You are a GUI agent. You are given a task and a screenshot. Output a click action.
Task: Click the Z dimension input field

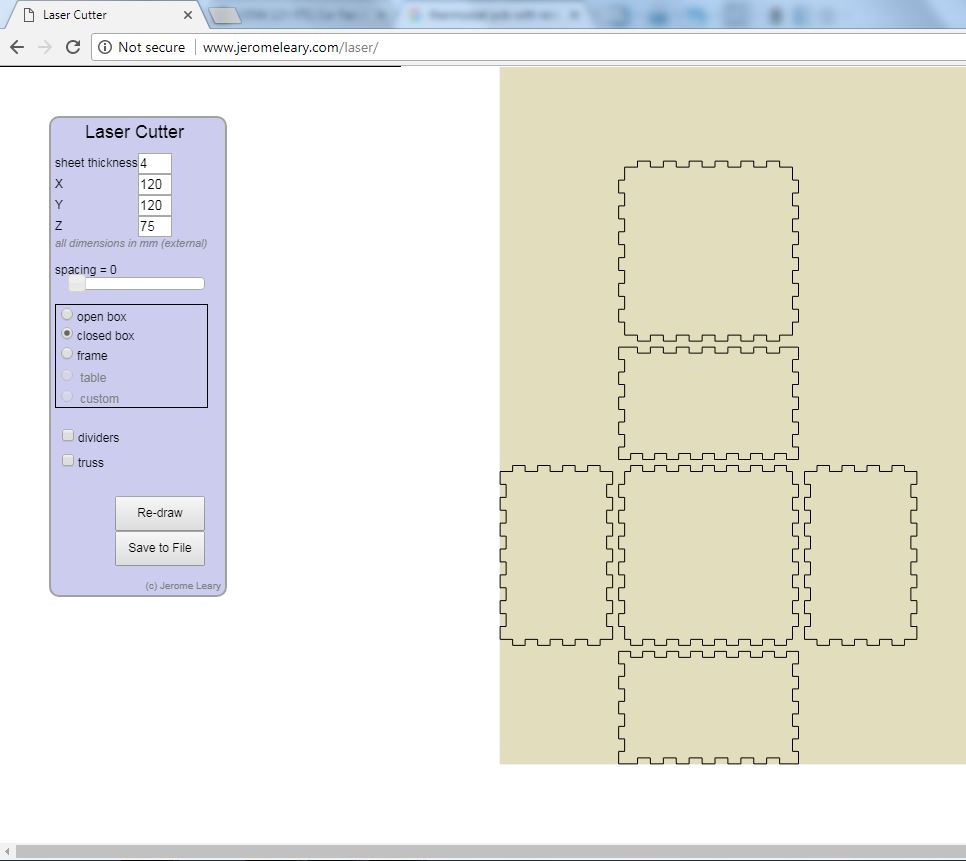(x=154, y=226)
